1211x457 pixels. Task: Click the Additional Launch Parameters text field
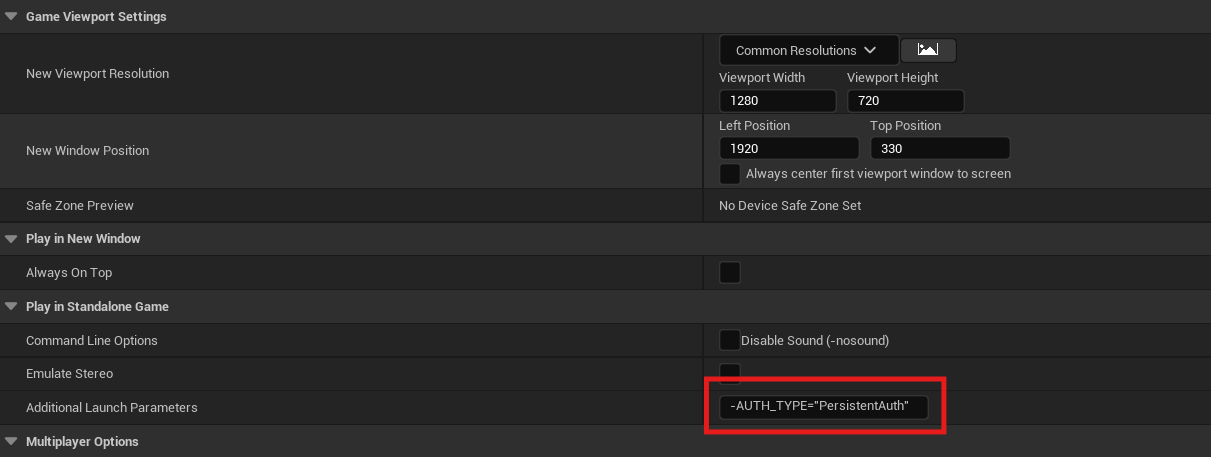click(x=823, y=407)
